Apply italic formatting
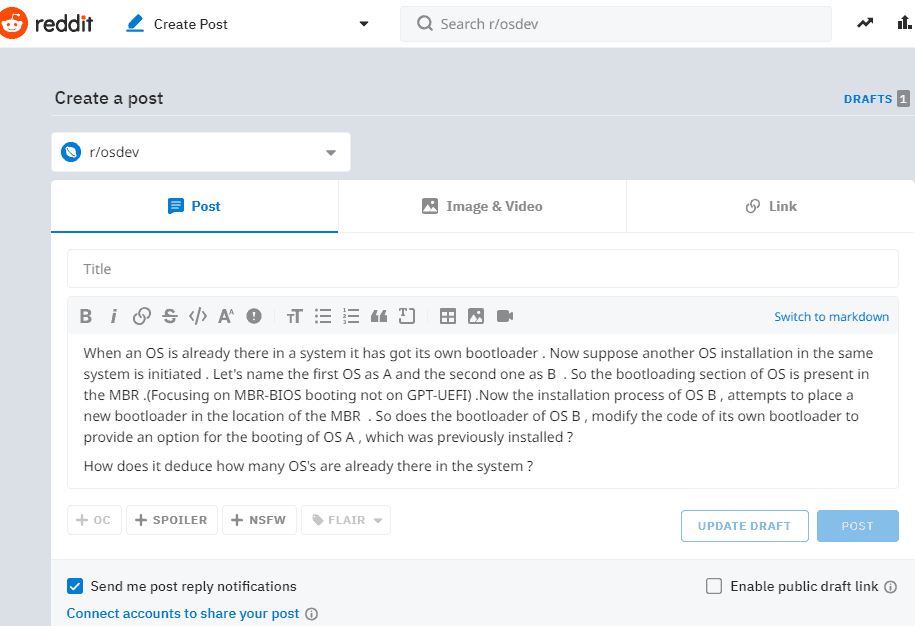915x626 pixels. coord(114,316)
